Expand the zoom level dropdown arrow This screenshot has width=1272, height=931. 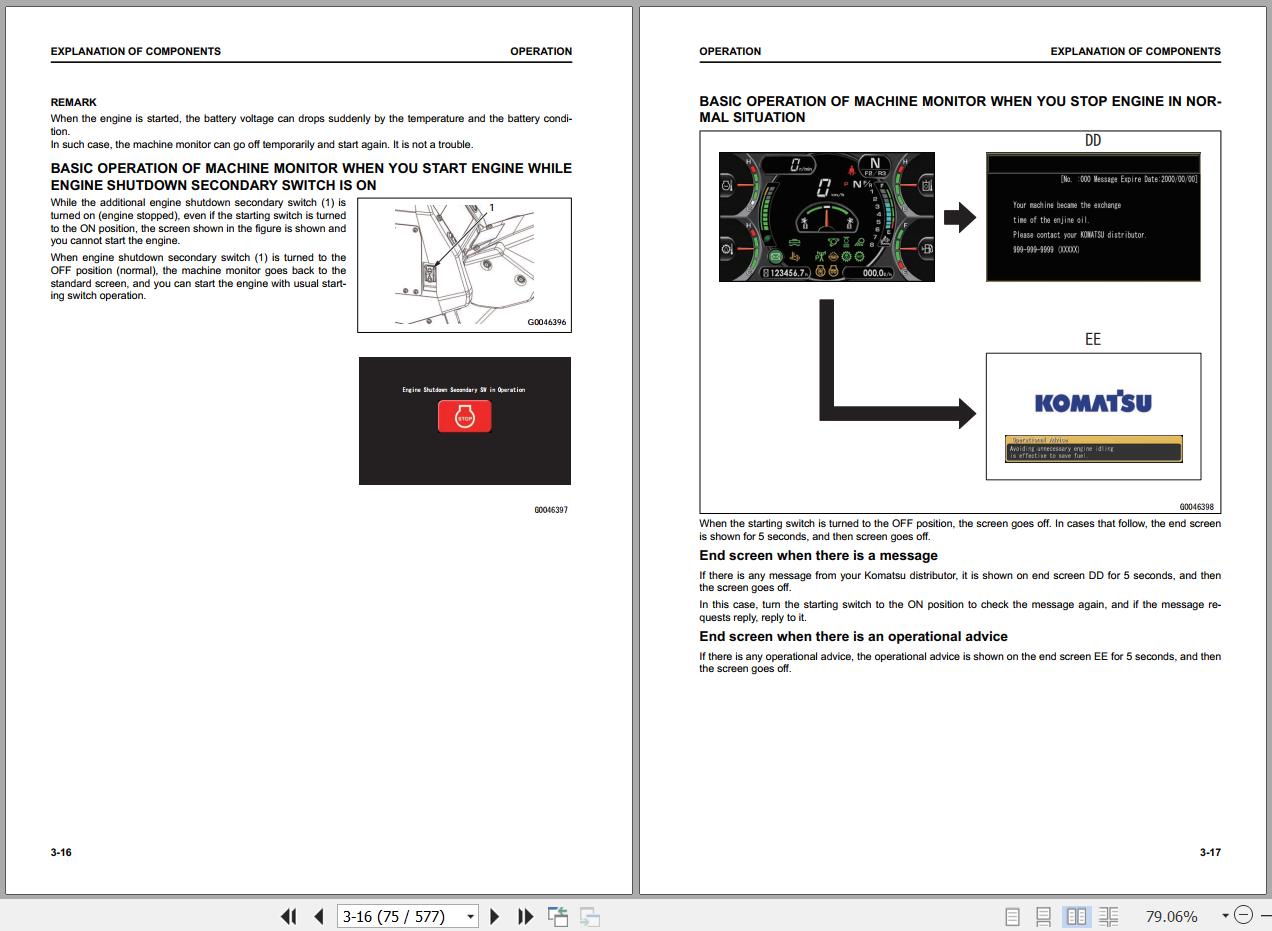(1224, 916)
